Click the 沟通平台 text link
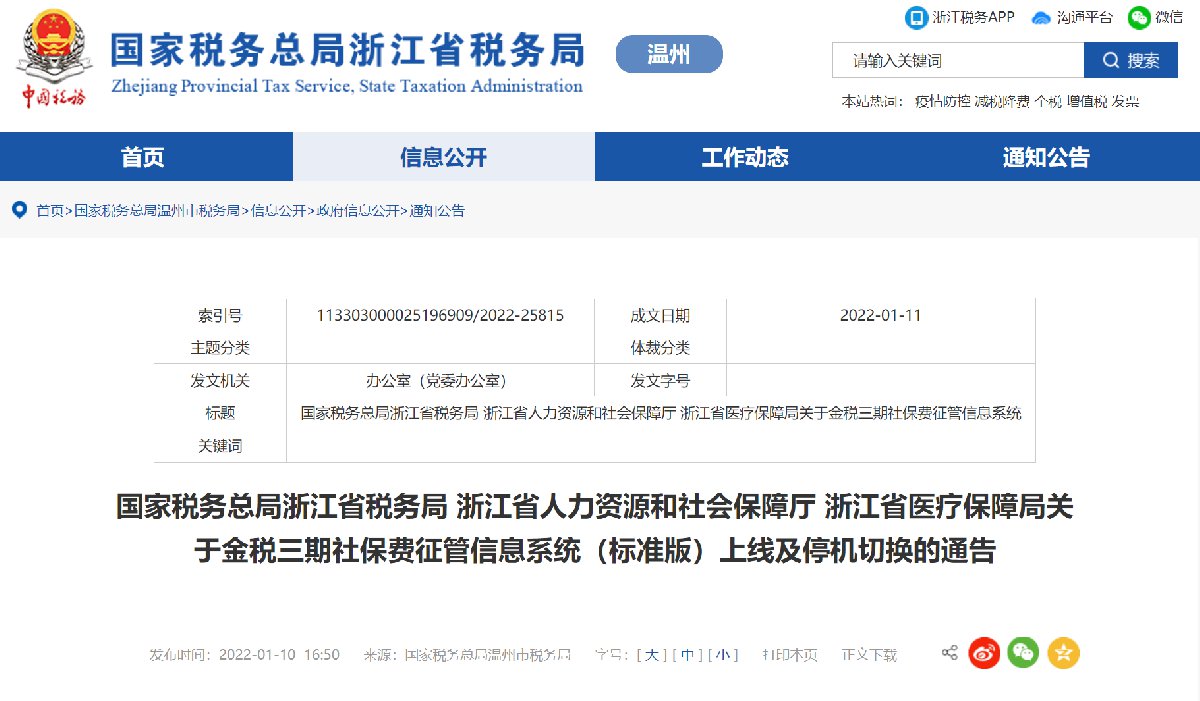The height and width of the screenshot is (701, 1200). [1085, 17]
